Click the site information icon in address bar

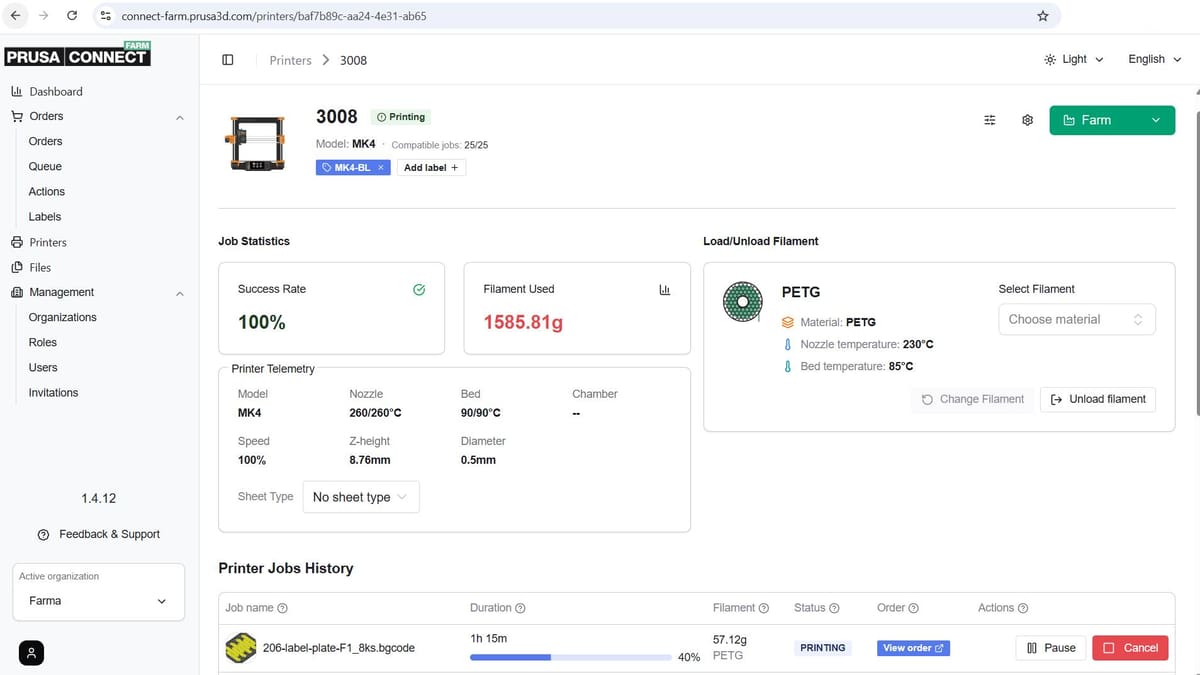point(105,16)
